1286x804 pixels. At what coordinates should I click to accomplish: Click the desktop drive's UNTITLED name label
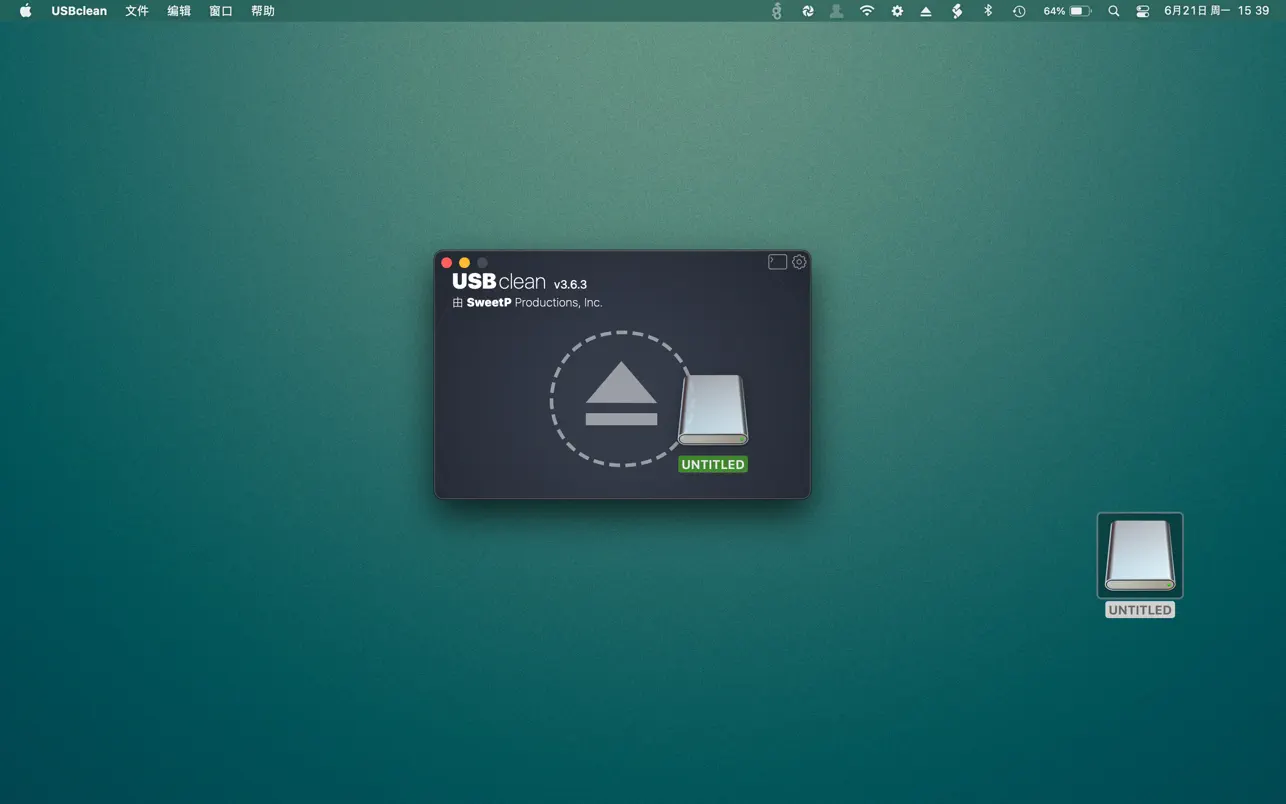tap(1140, 610)
